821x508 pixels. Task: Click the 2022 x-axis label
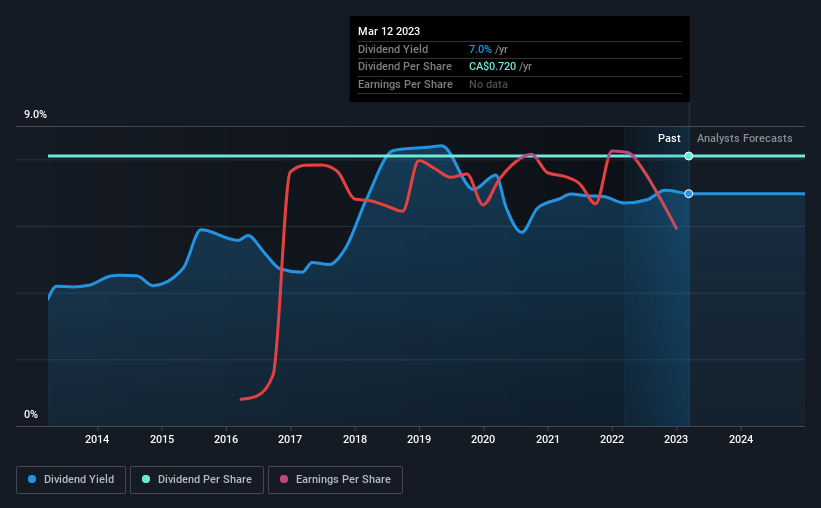612,439
